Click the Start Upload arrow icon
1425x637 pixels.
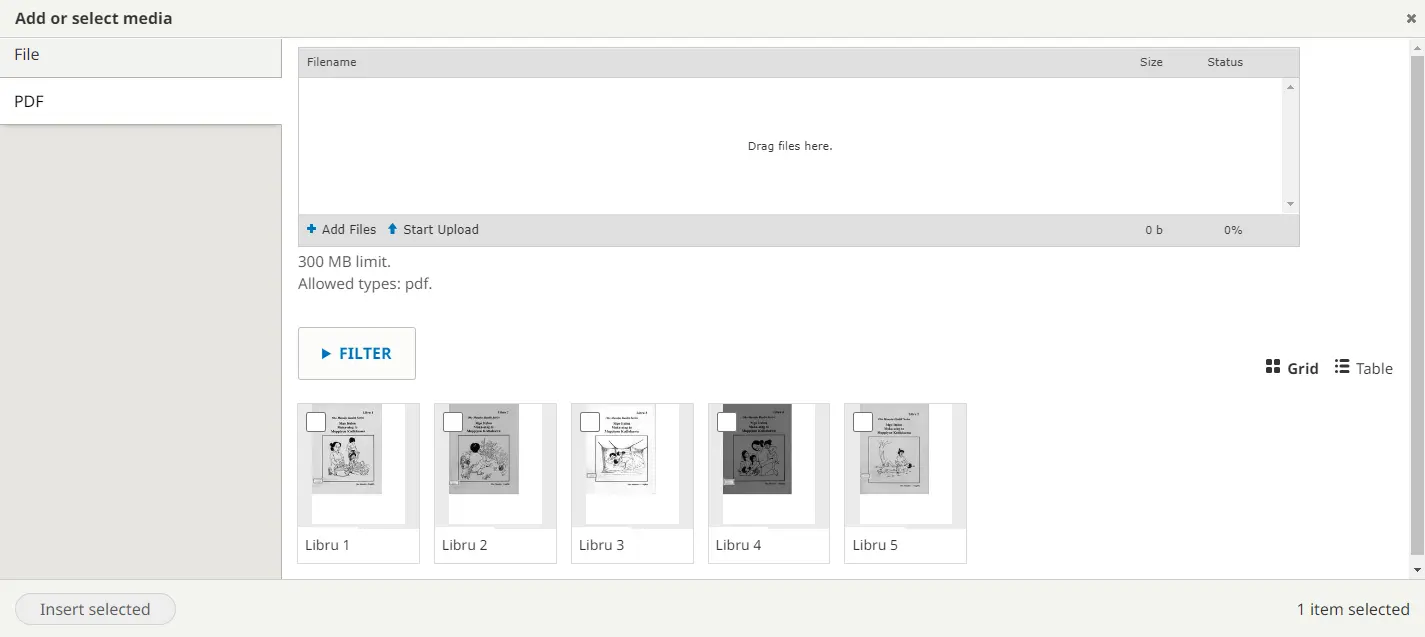point(393,229)
